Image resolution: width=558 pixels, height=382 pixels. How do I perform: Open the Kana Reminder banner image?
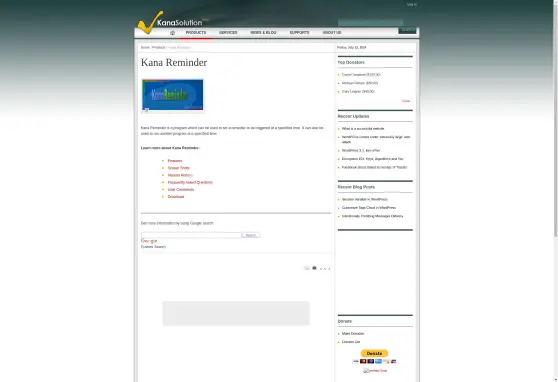[x=173, y=95]
